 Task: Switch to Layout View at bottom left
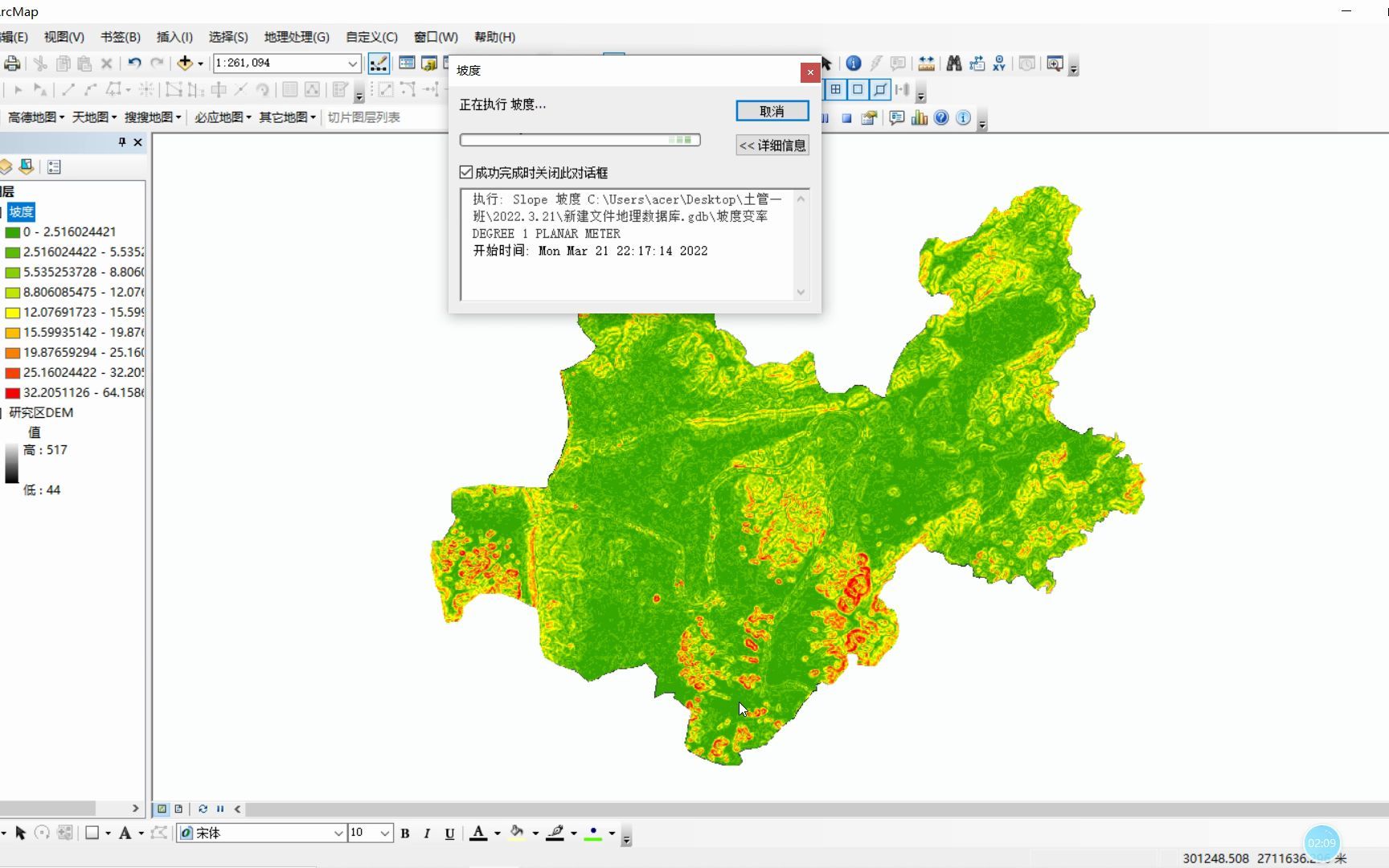click(x=179, y=809)
